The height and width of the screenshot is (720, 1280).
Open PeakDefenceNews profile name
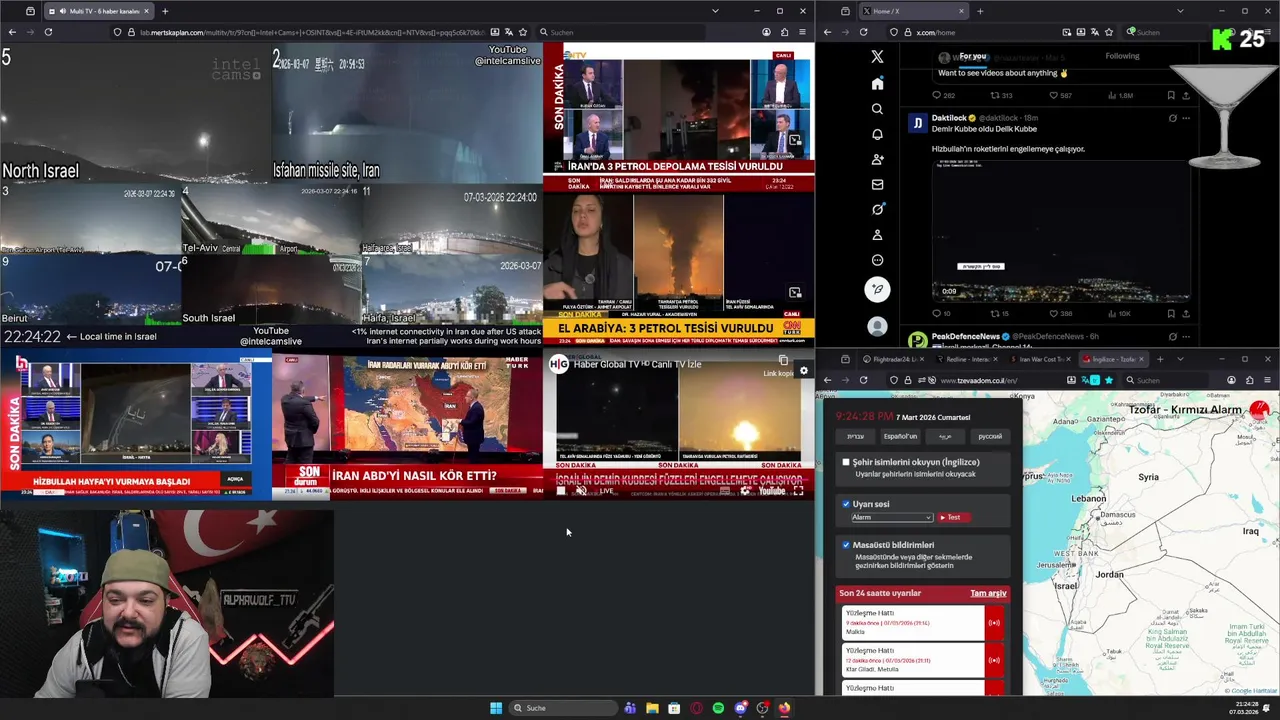(x=966, y=337)
